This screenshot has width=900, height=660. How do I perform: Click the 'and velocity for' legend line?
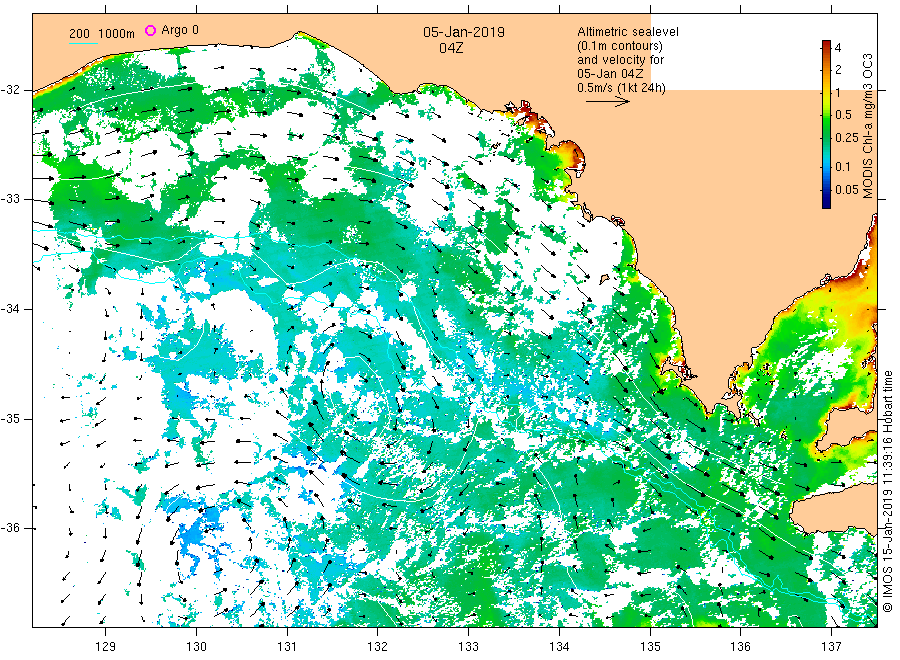click(620, 60)
